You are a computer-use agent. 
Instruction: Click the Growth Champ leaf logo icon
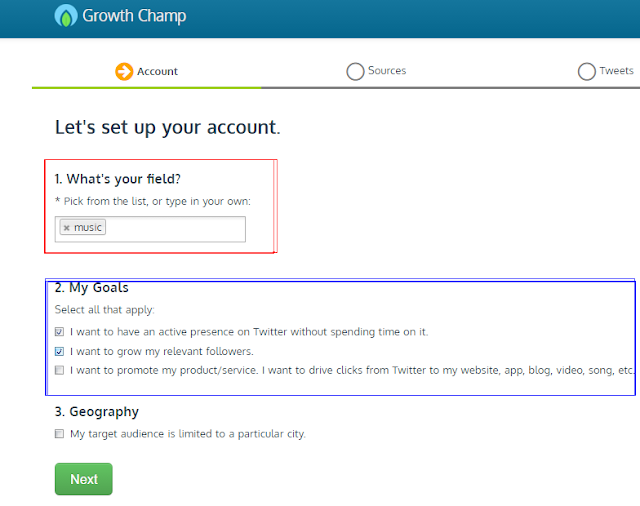[x=66, y=16]
